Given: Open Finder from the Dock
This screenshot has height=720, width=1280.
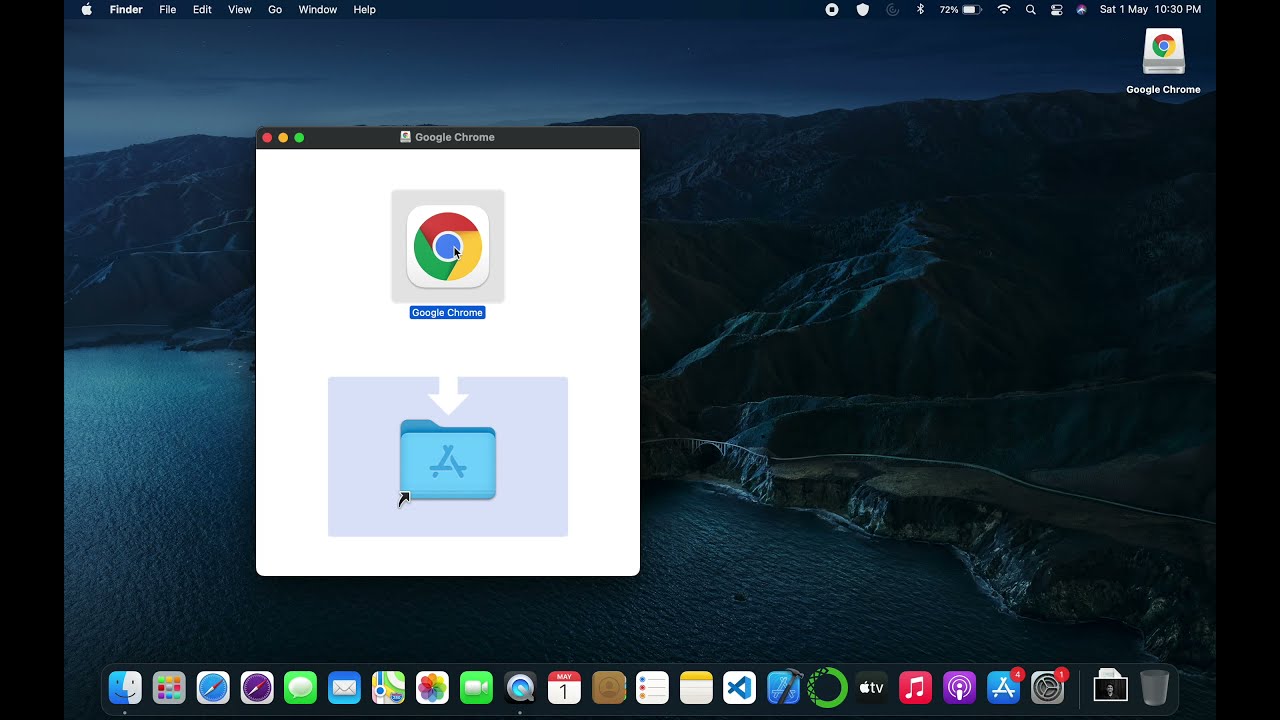Looking at the screenshot, I should pyautogui.click(x=125, y=687).
